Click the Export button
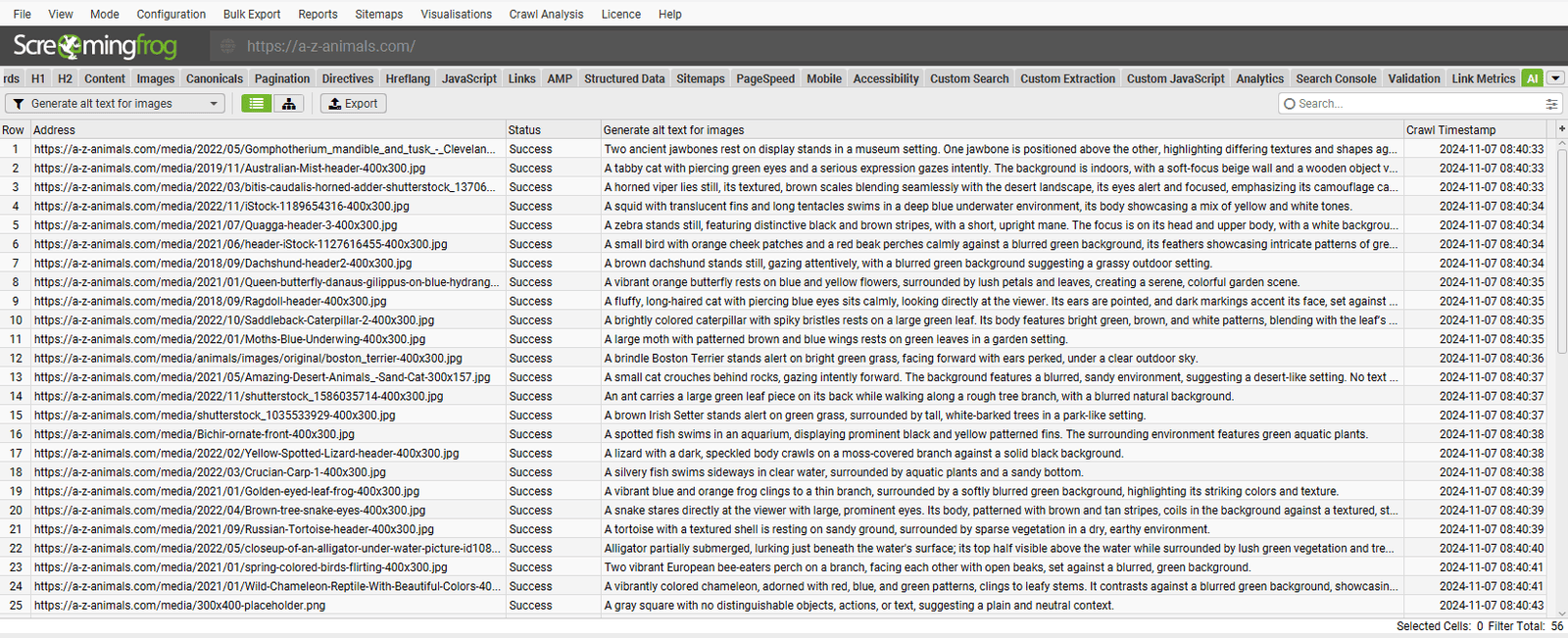This screenshot has height=638, width=1568. 353,103
